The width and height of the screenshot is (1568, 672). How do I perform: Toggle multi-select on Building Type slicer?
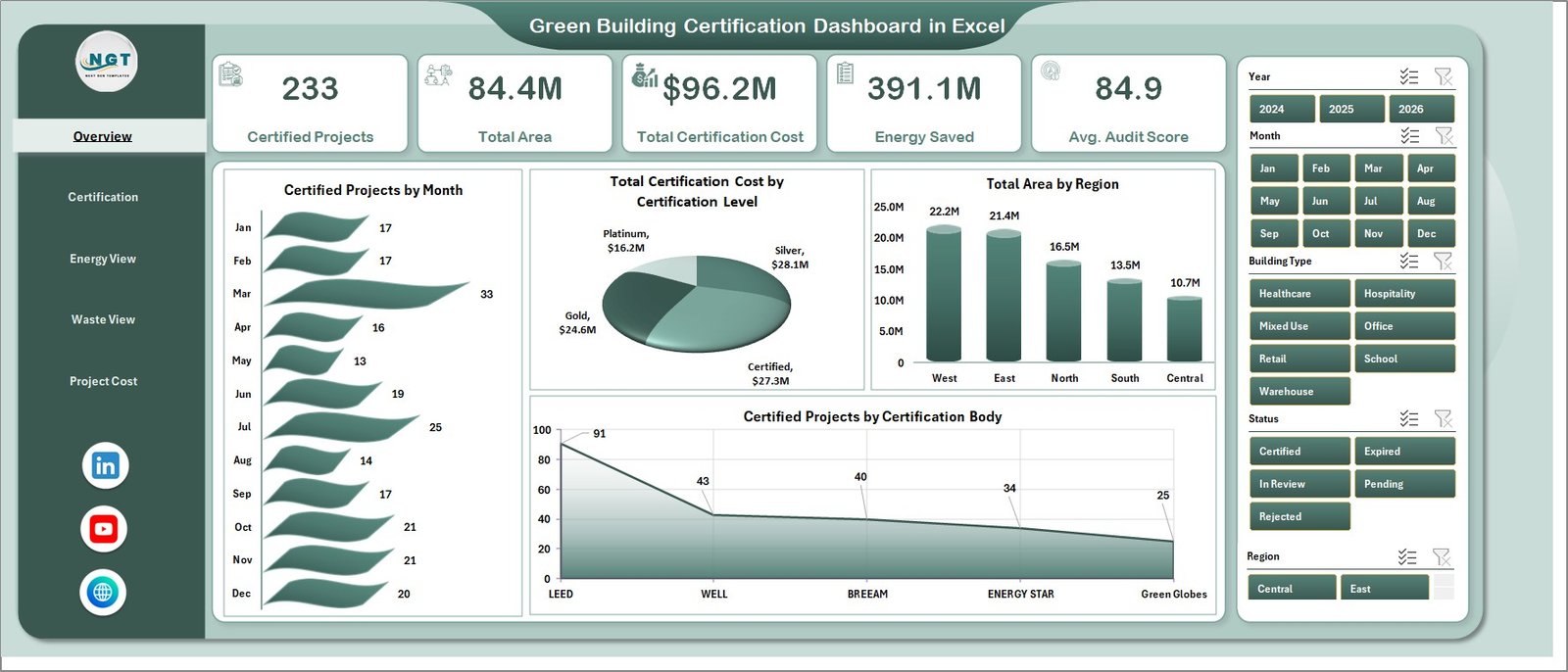[1409, 261]
